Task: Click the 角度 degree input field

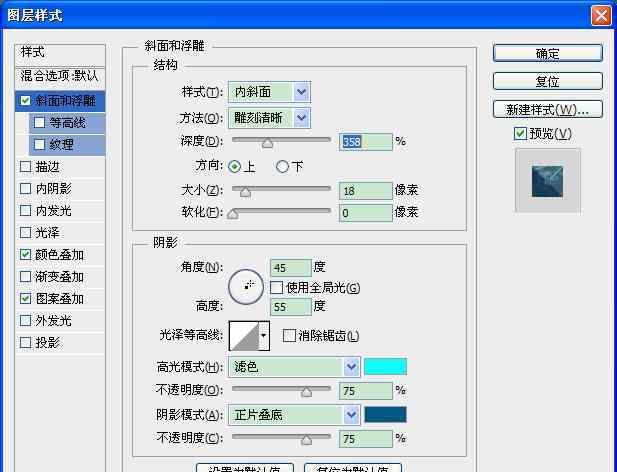Action: coord(291,268)
